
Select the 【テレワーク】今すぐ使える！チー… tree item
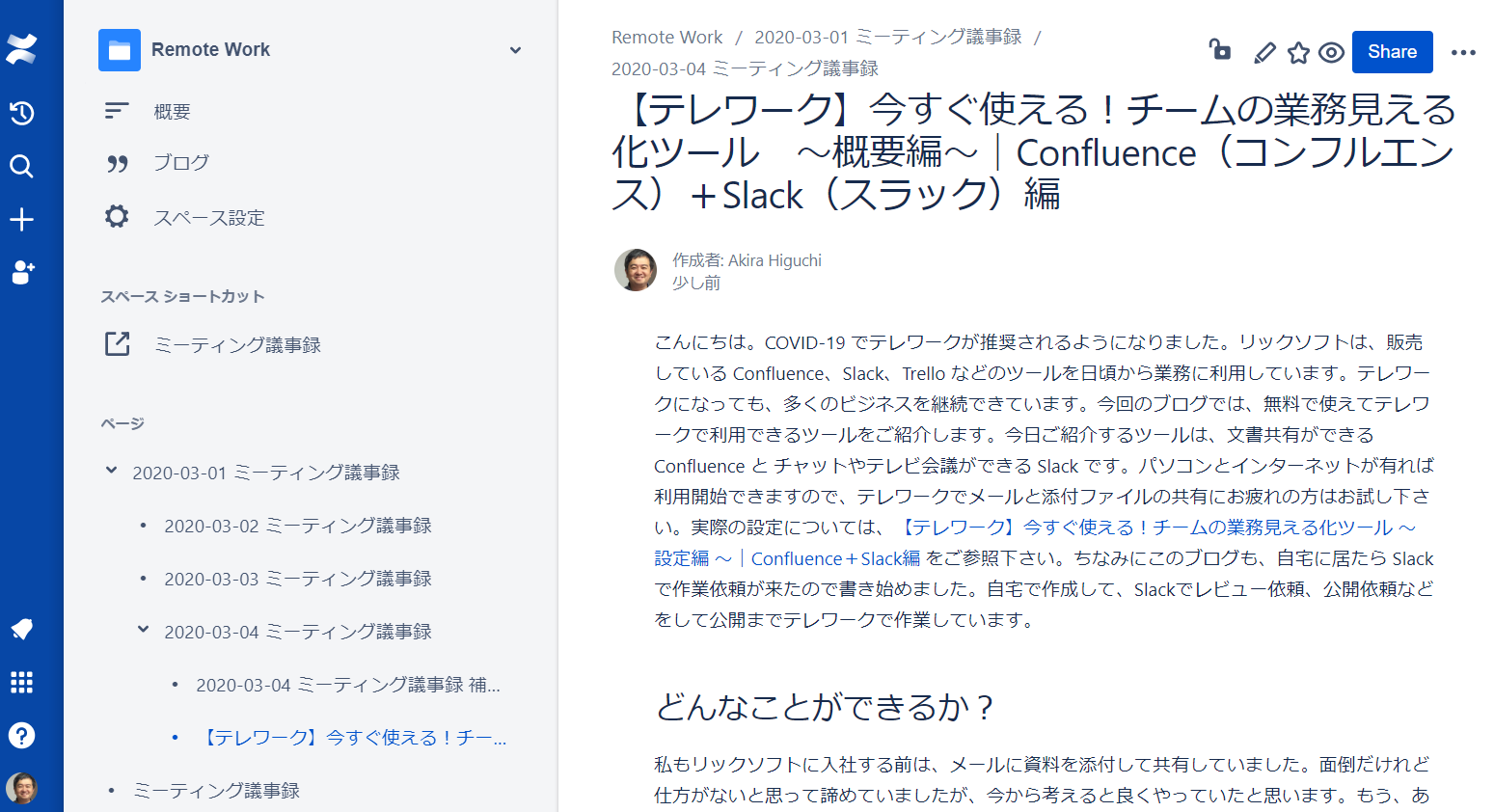tap(351, 738)
